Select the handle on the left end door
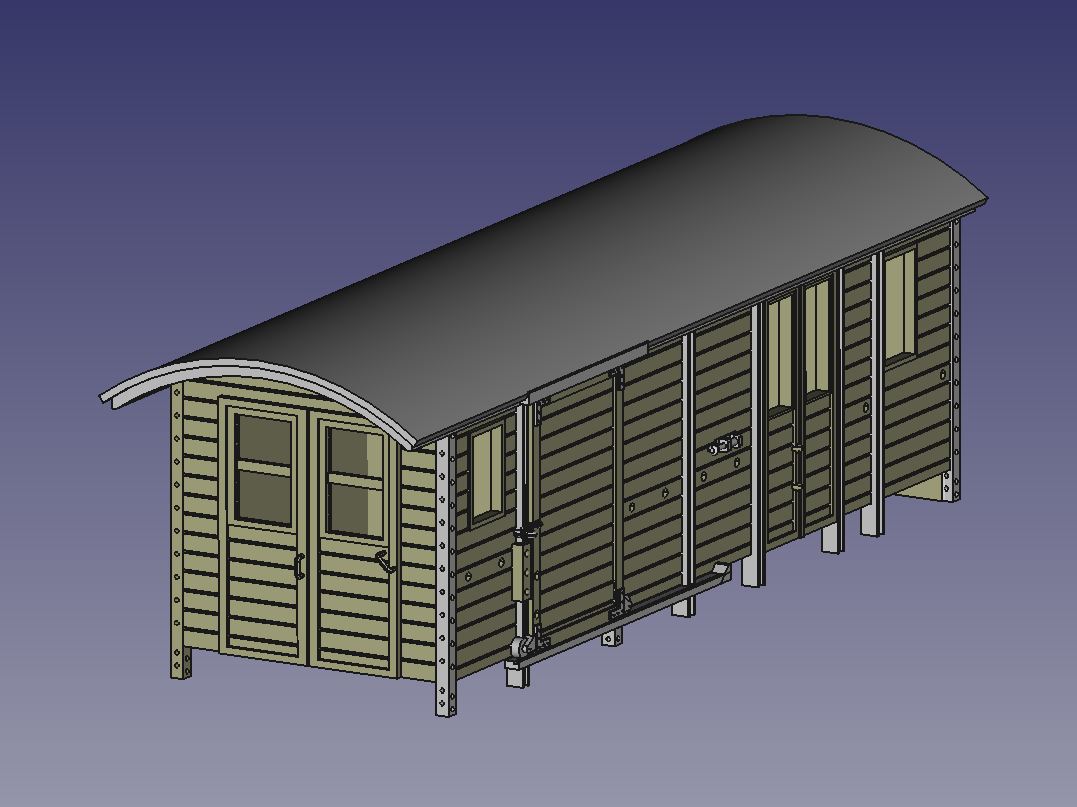 (x=299, y=566)
